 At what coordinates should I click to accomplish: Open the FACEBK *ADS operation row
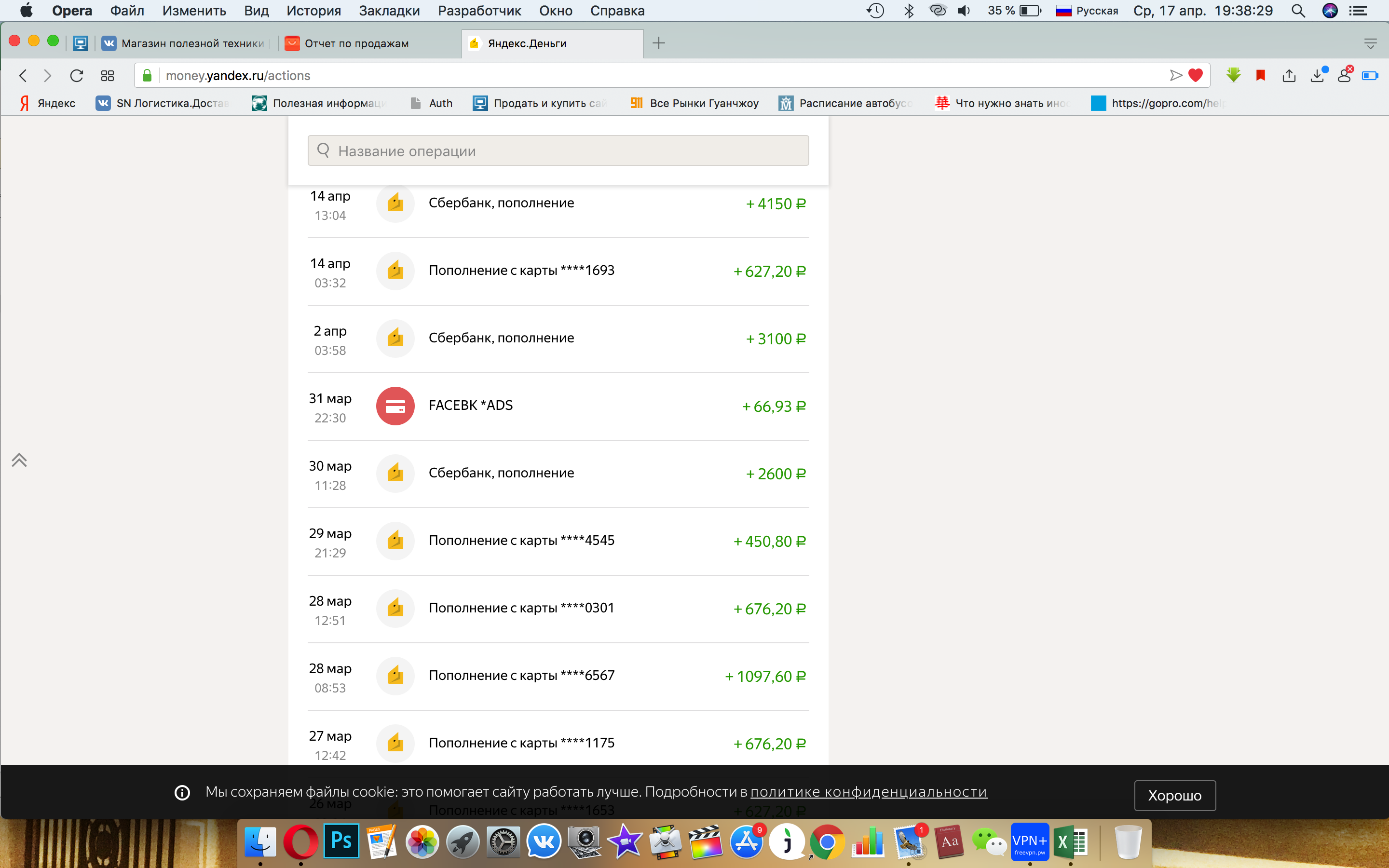coord(558,407)
